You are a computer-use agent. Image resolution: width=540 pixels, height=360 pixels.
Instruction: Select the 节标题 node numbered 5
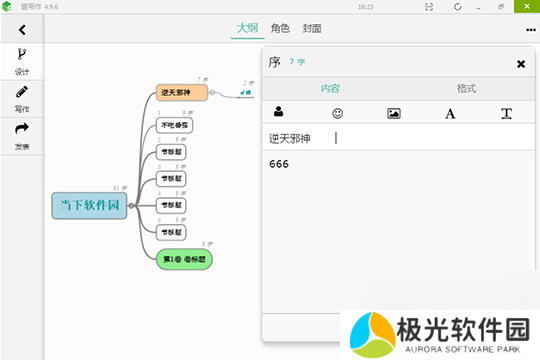click(171, 232)
